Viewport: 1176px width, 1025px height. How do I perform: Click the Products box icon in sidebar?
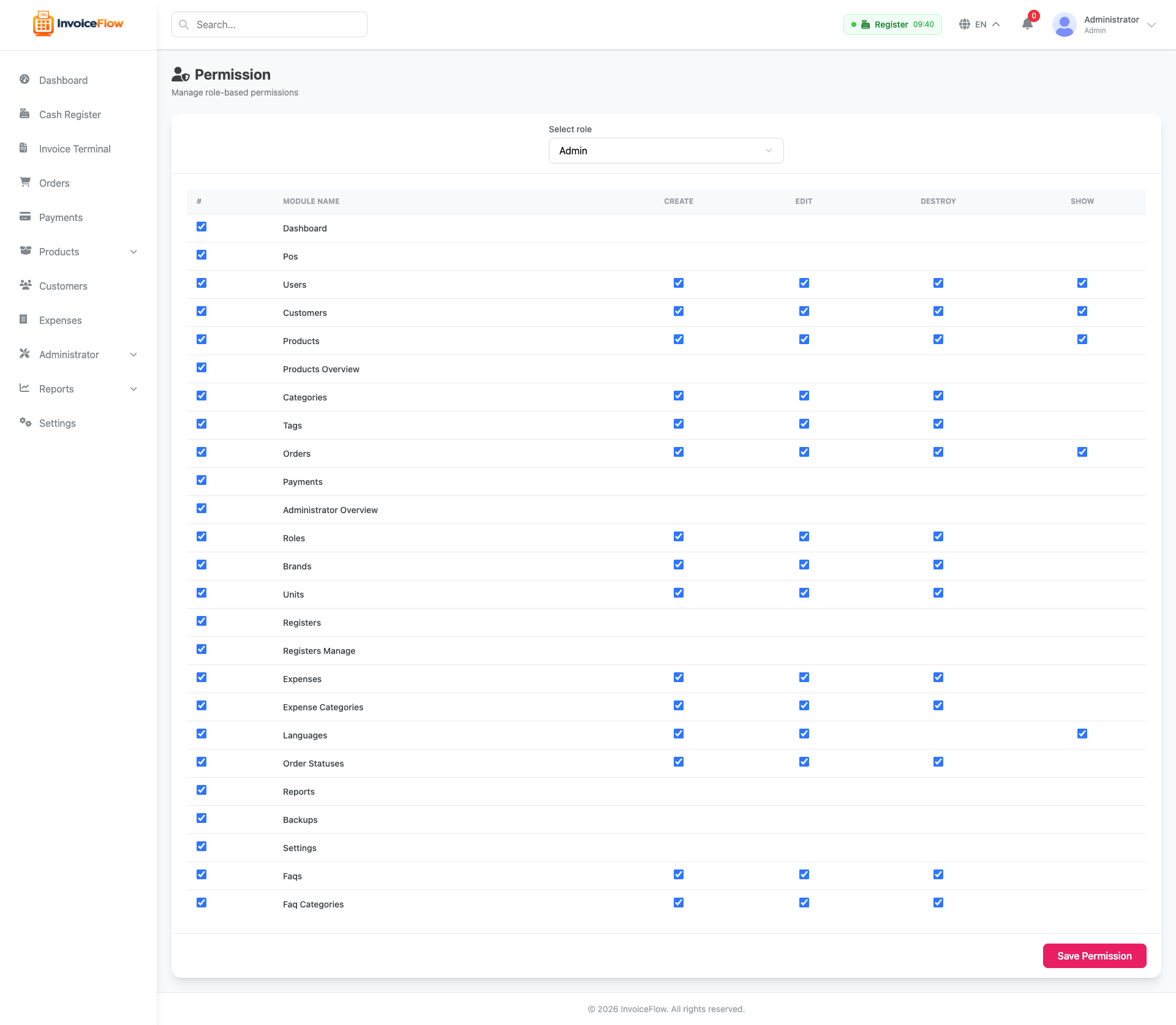click(25, 251)
